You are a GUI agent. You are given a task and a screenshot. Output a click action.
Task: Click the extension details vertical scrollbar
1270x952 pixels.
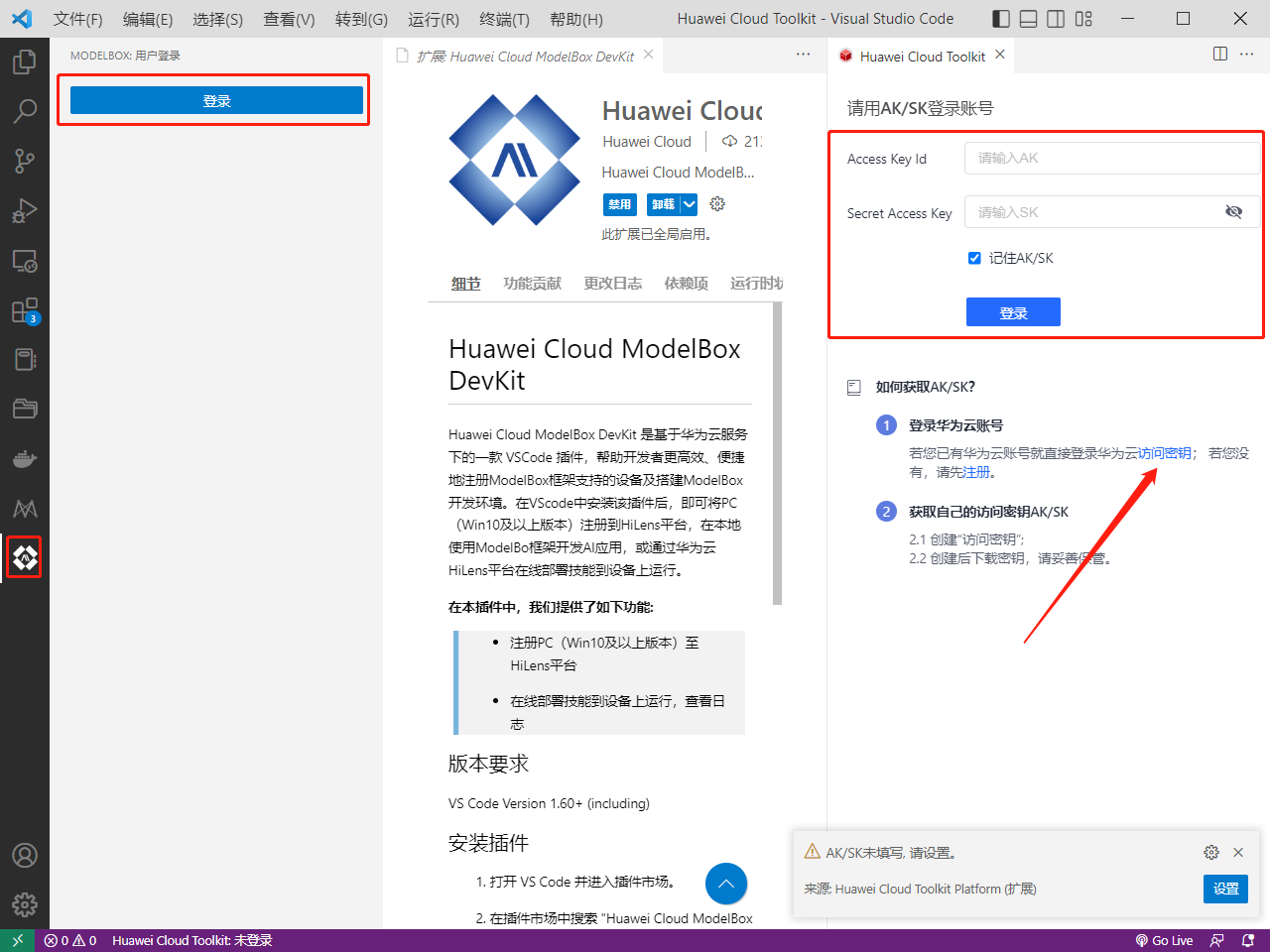[x=778, y=453]
